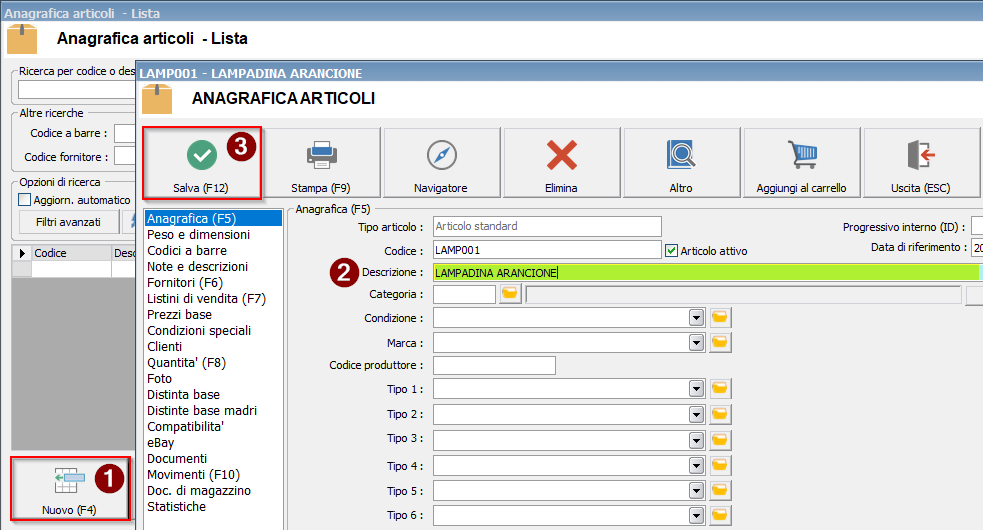Click the green Descrizione text field

point(700,272)
